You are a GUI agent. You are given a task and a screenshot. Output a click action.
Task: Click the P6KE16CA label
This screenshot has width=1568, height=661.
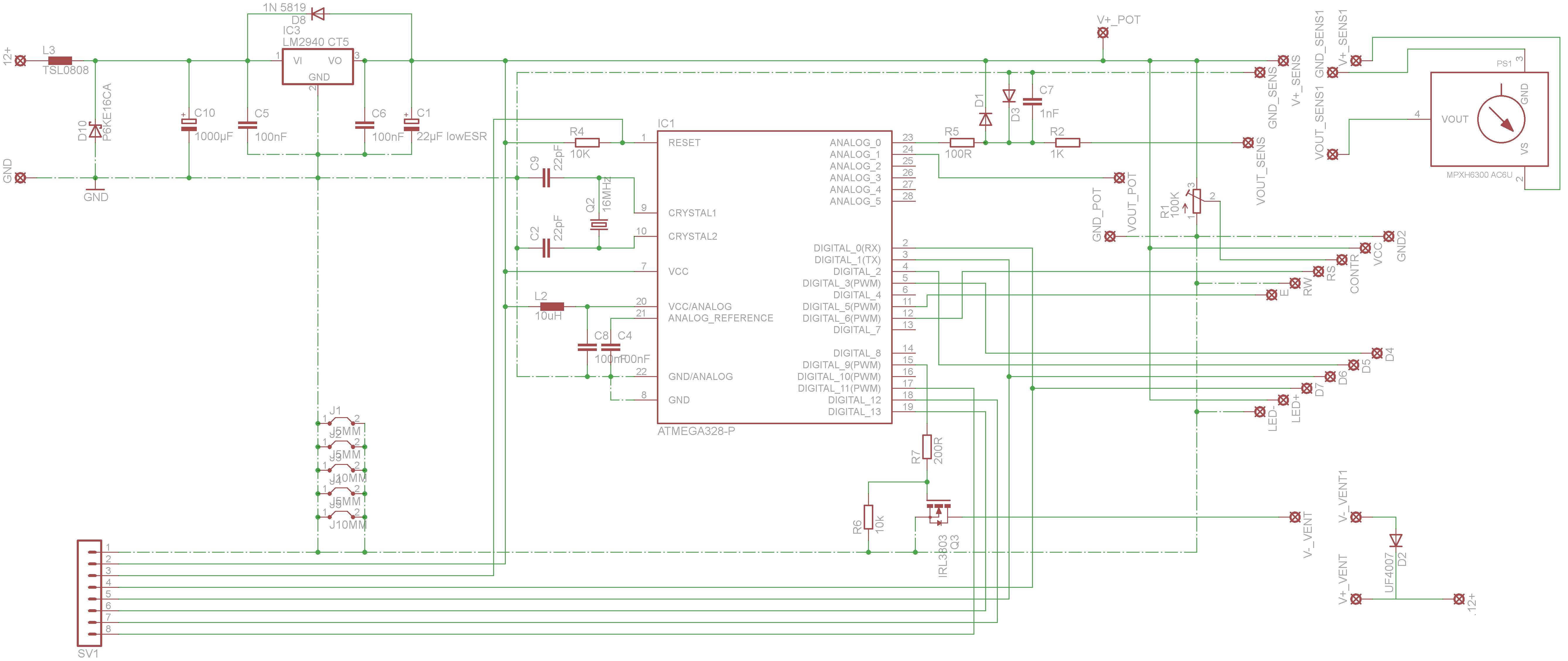pos(107,112)
